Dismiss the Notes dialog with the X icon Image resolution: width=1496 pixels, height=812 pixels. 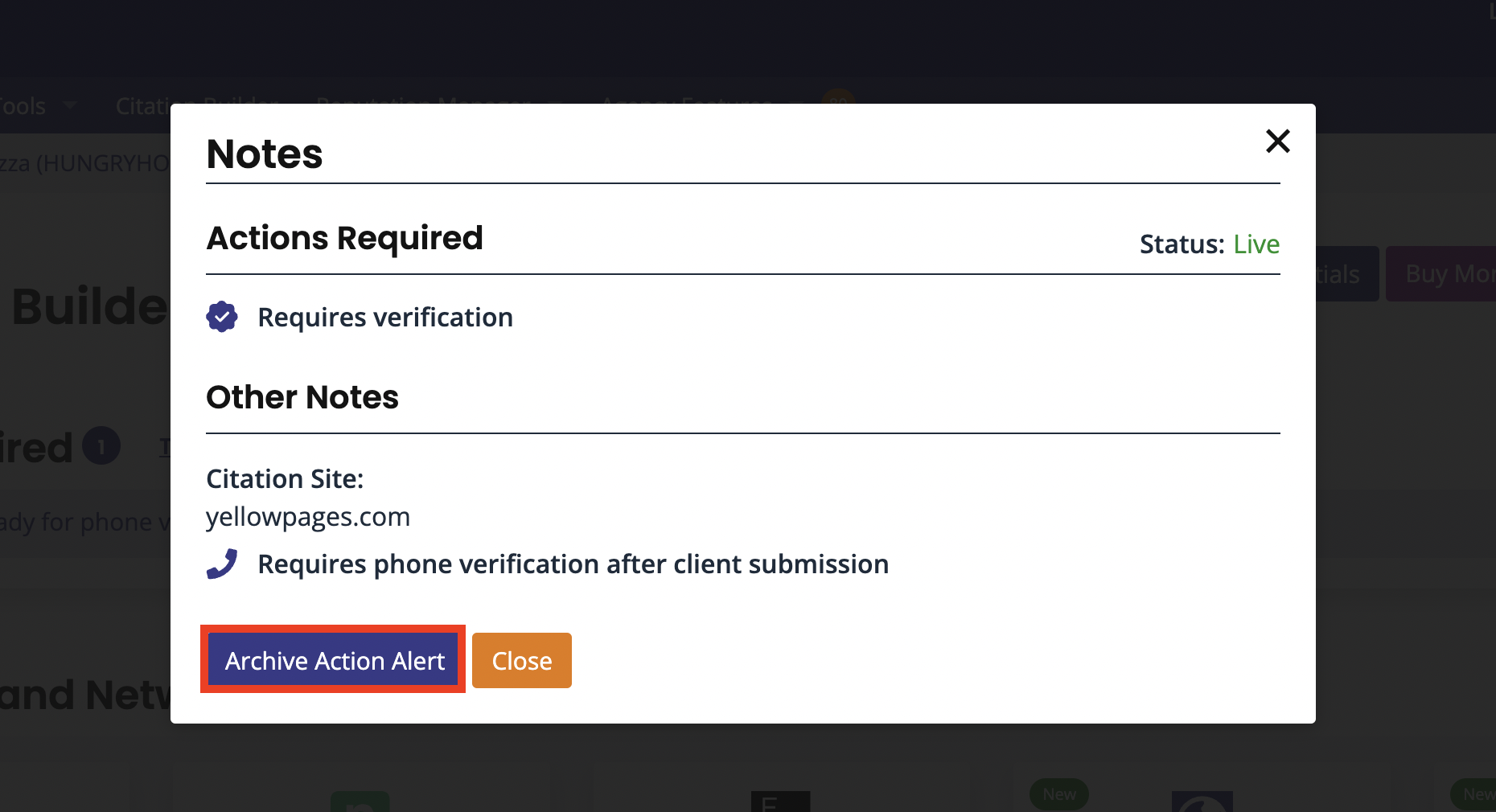coord(1277,141)
